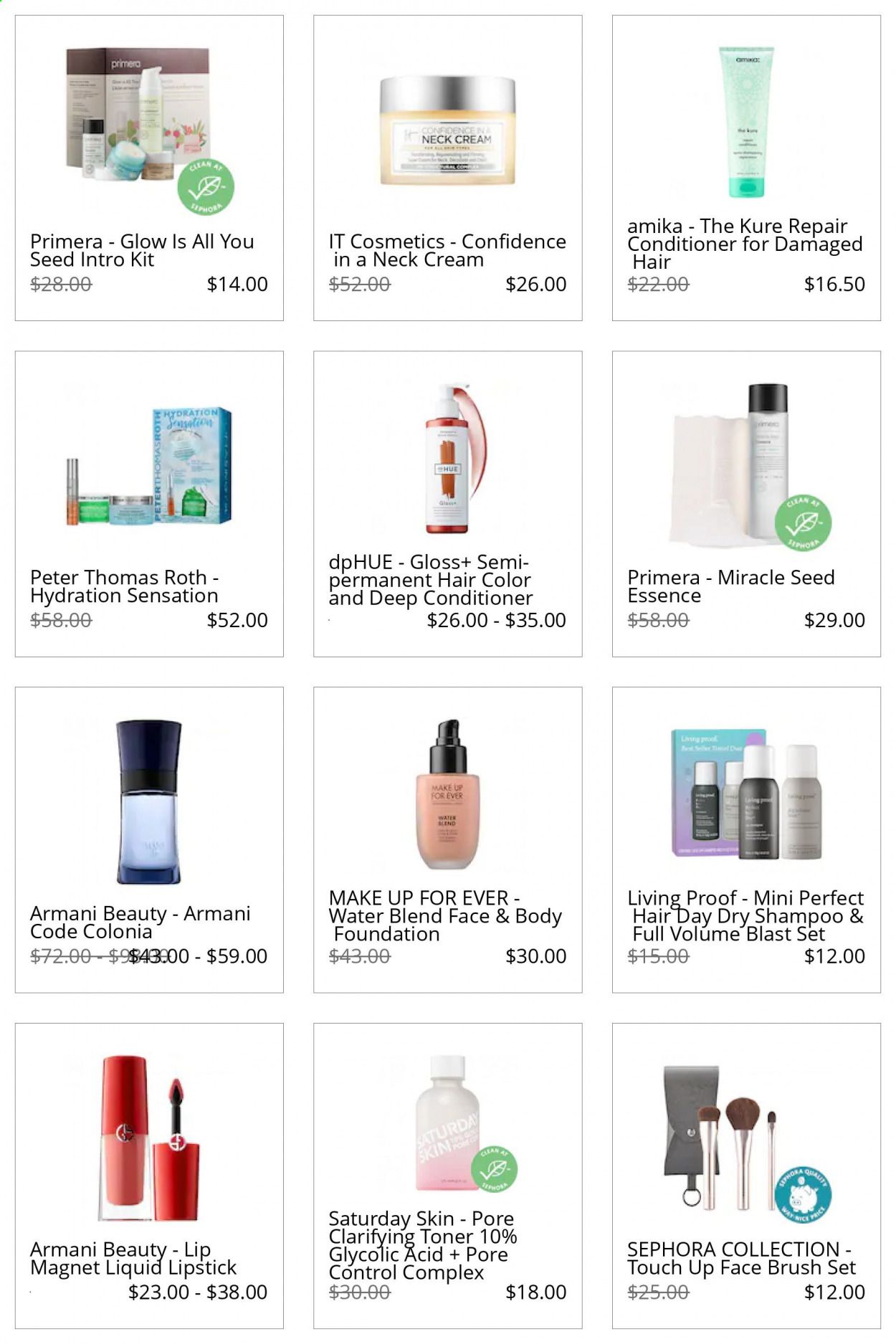Open the Armani Lip Magnet lipstick image
The width and height of the screenshot is (896, 1344).
point(149,1138)
